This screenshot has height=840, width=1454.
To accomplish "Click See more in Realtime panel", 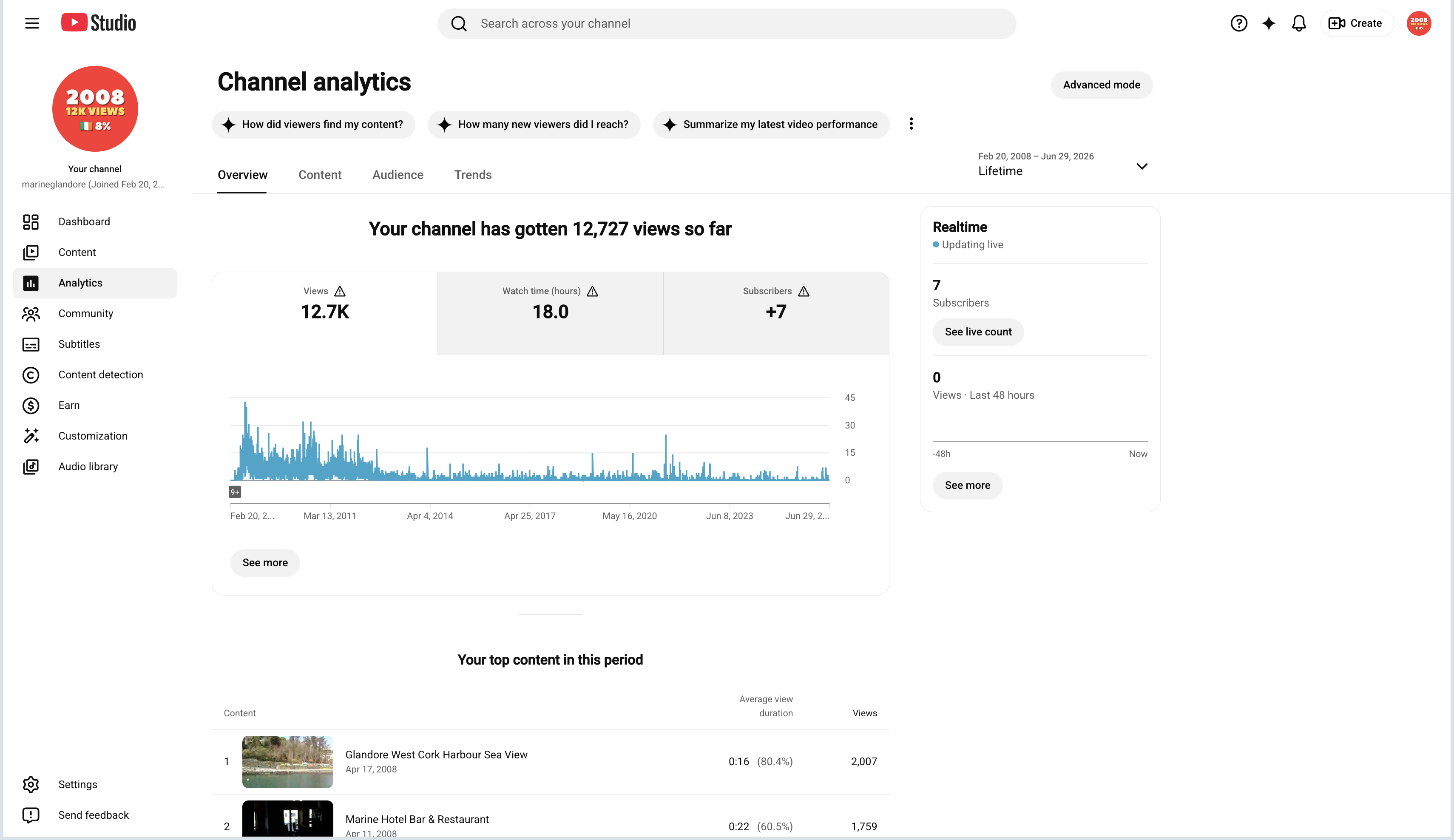I will click(968, 485).
